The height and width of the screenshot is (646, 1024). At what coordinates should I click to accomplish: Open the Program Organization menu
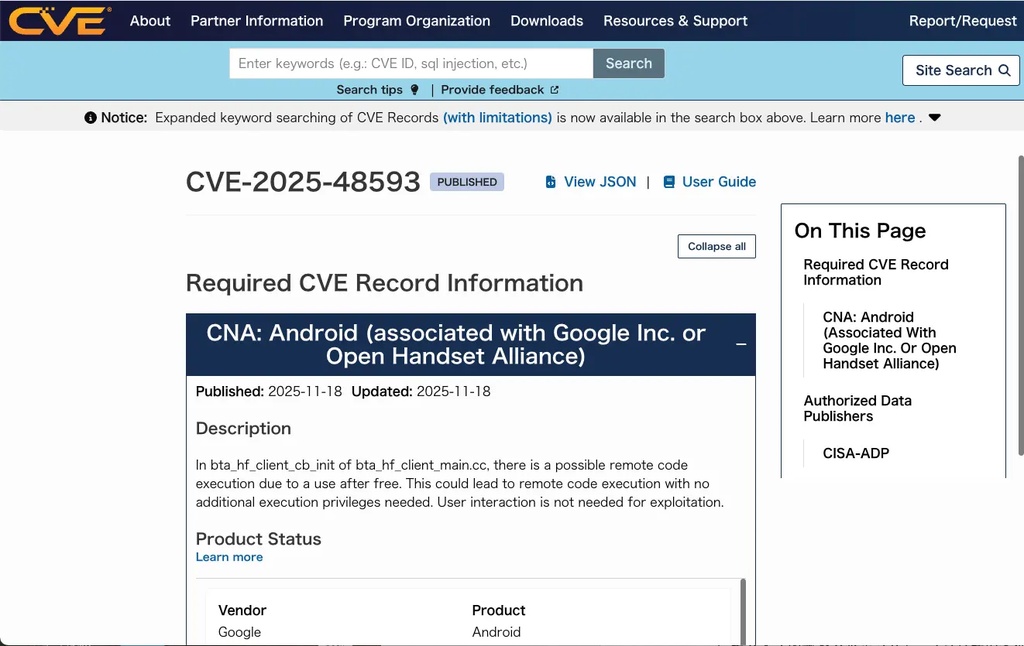point(416,21)
